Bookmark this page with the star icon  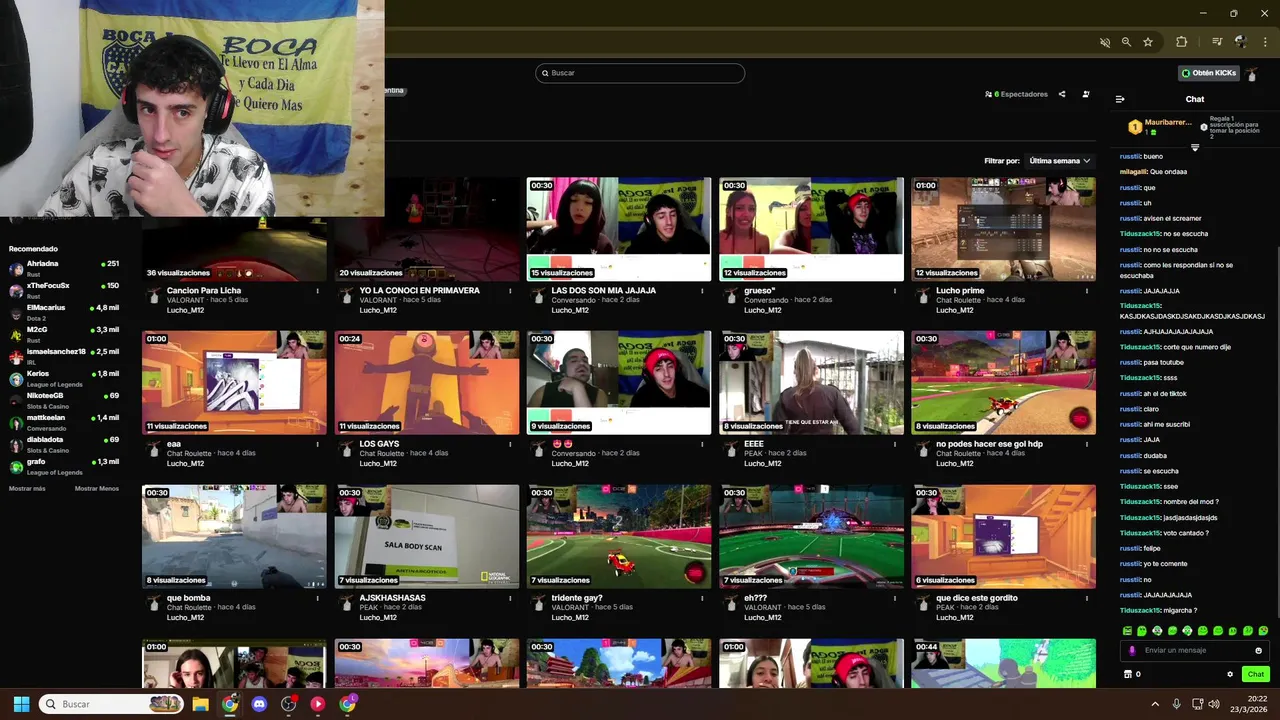1148,42
